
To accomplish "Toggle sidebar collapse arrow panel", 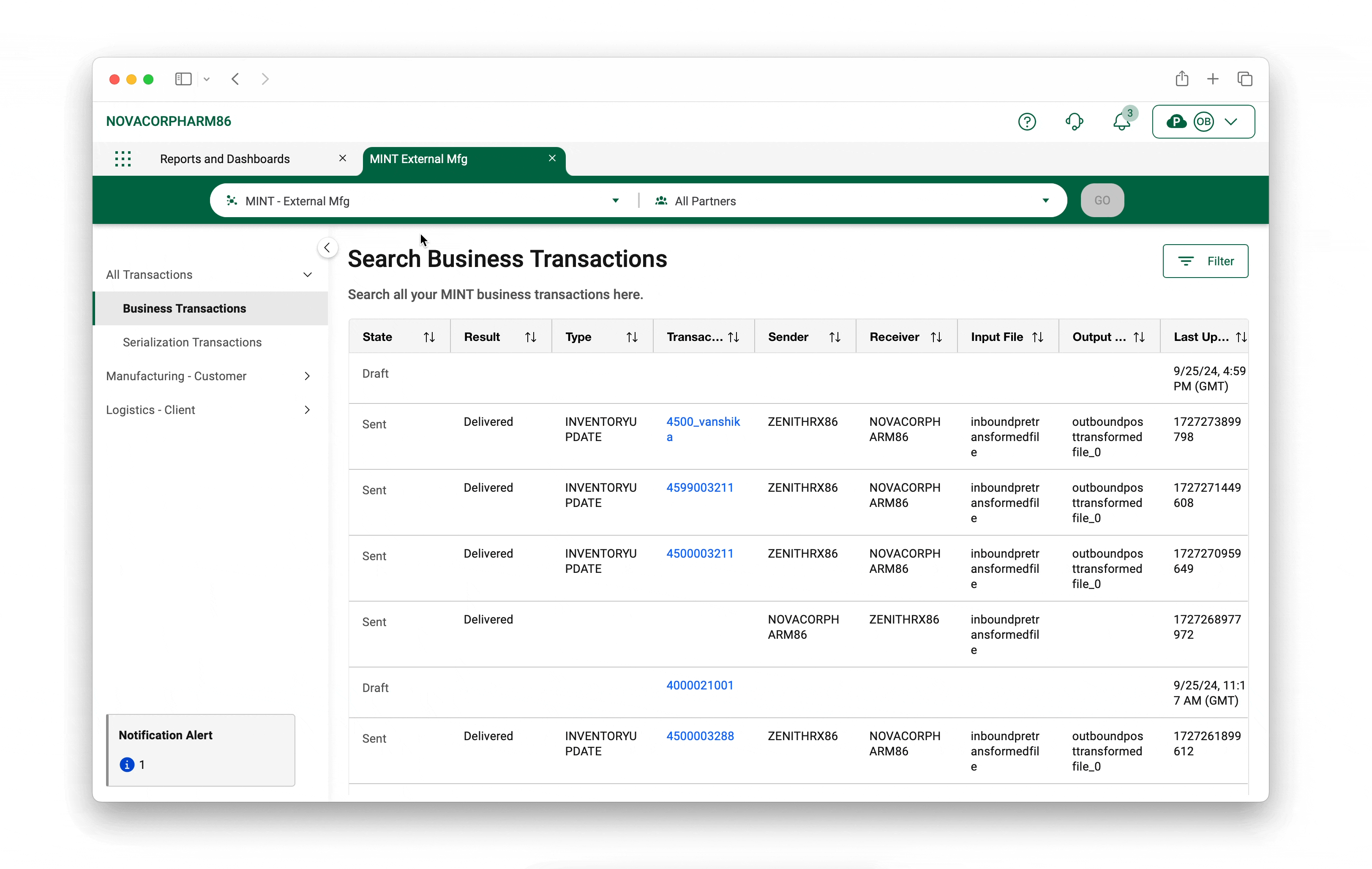I will point(327,247).
